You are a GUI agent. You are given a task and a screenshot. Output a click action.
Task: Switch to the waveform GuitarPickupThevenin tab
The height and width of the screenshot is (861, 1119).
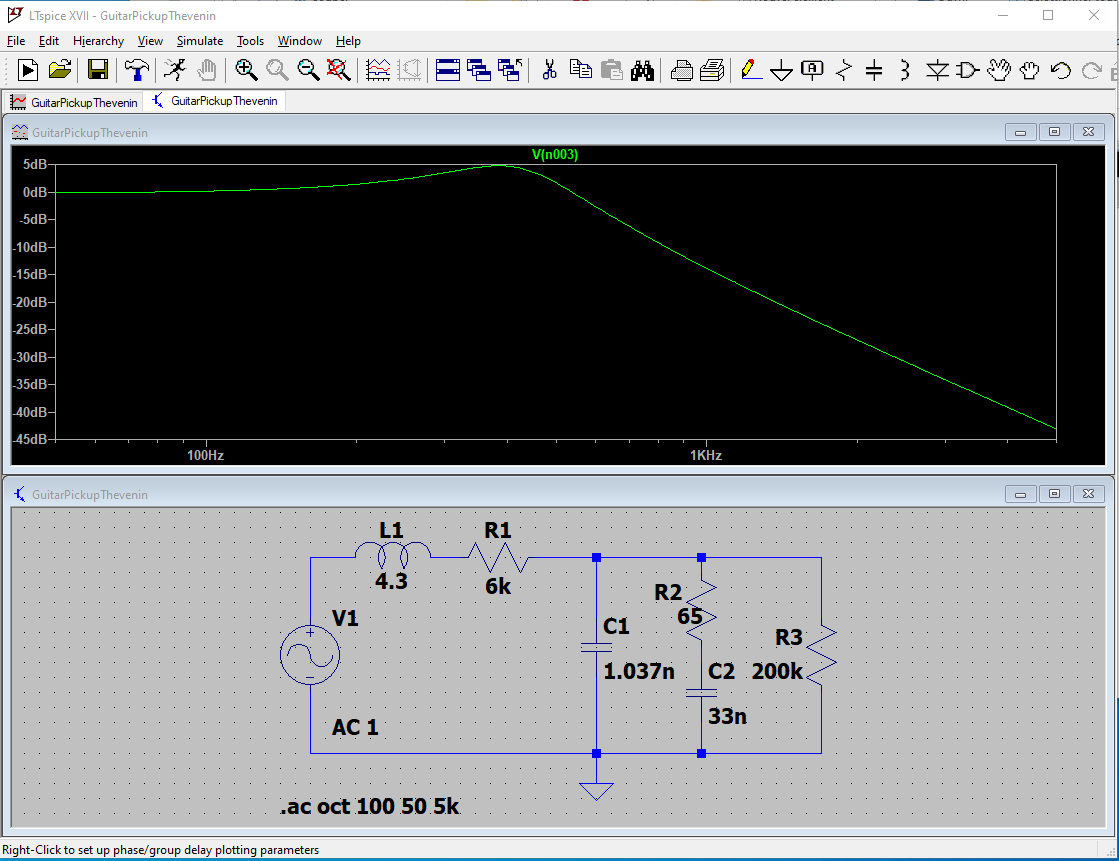(74, 102)
